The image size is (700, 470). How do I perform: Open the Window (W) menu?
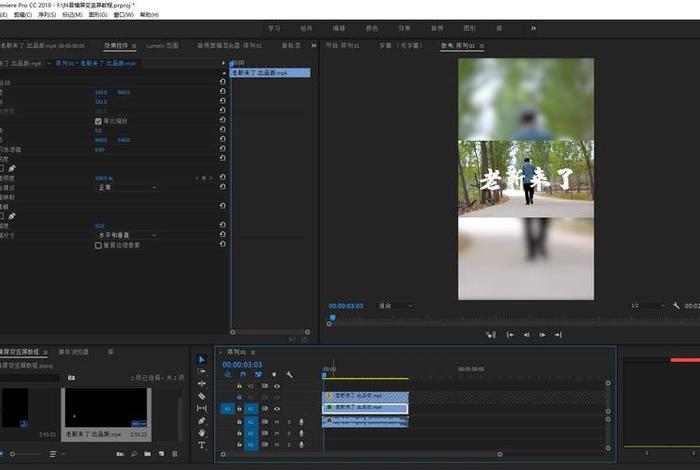(x=124, y=15)
